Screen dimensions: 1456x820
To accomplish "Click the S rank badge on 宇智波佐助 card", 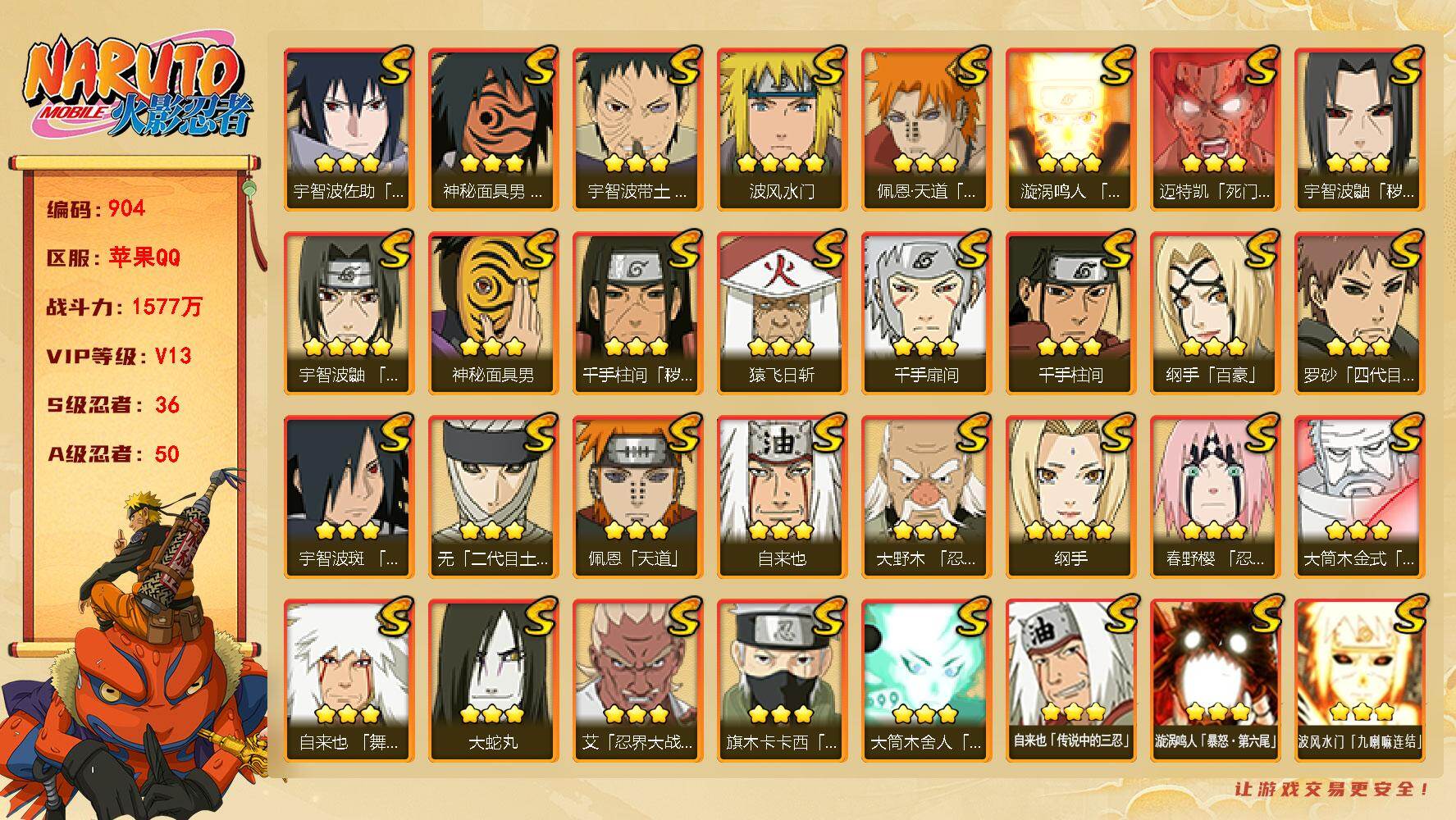I will point(395,66).
